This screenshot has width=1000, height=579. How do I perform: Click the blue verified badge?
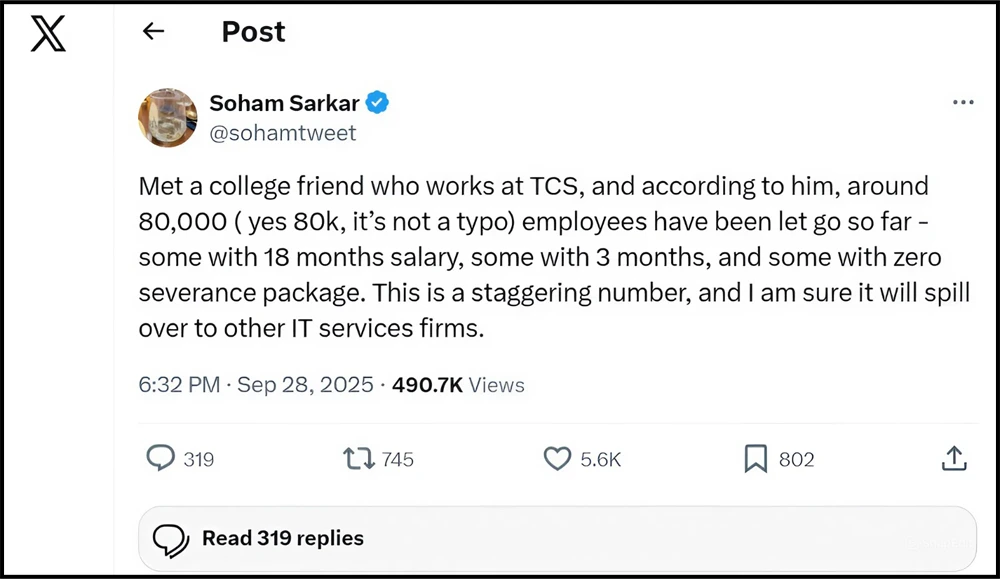click(x=378, y=103)
